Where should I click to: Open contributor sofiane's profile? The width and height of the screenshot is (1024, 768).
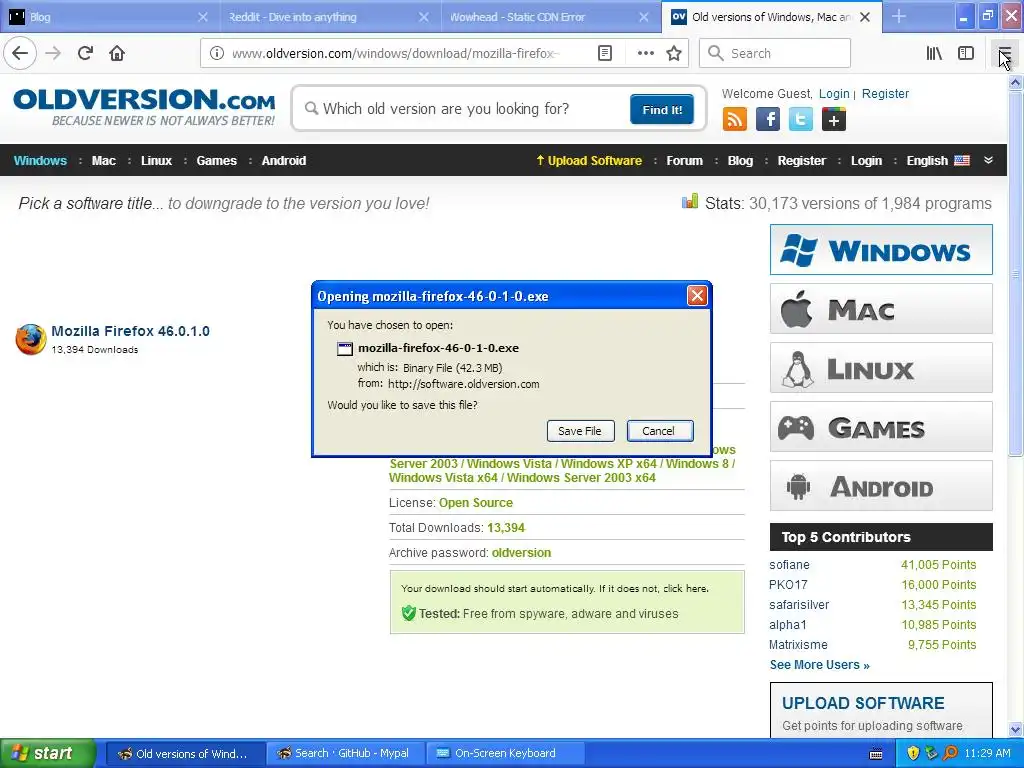point(789,565)
